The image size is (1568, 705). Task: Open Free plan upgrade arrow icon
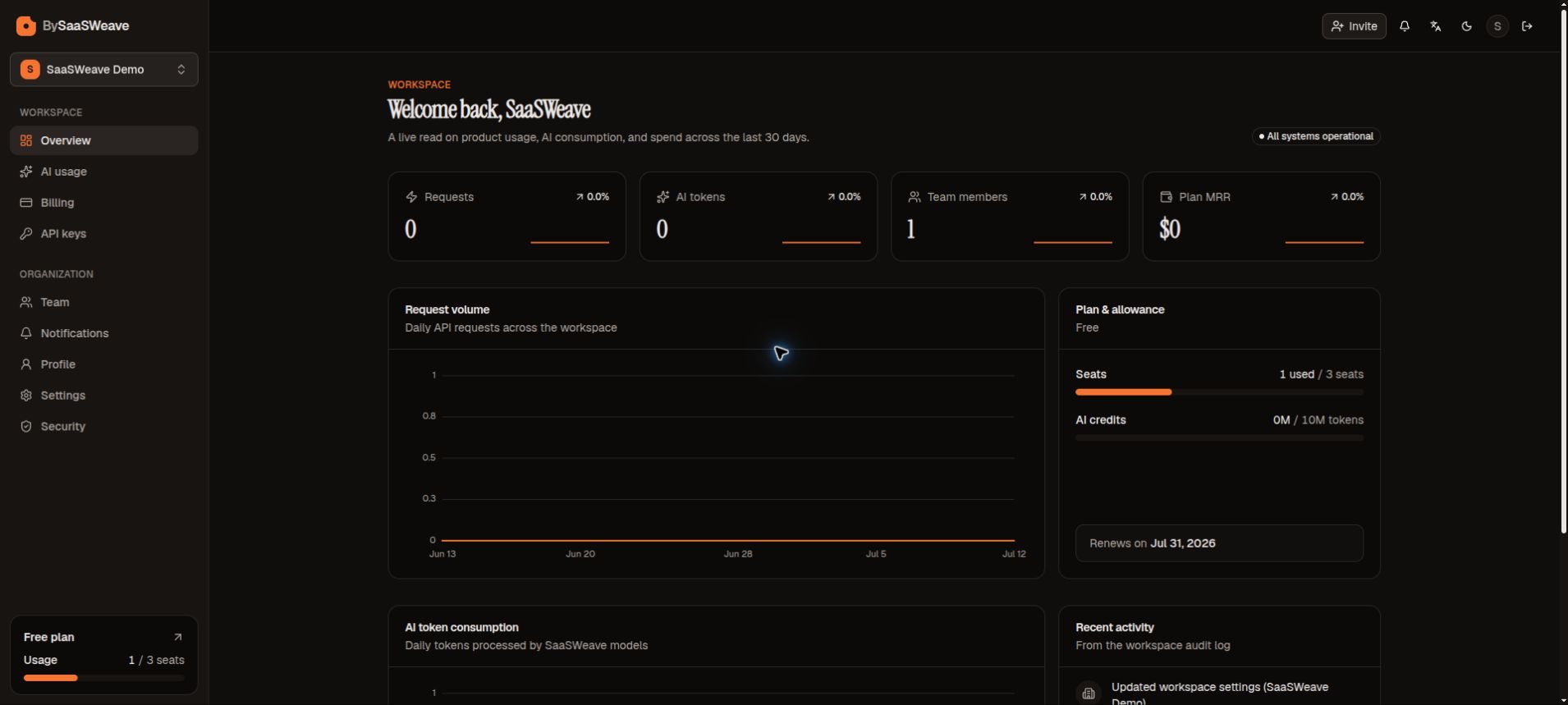[178, 637]
